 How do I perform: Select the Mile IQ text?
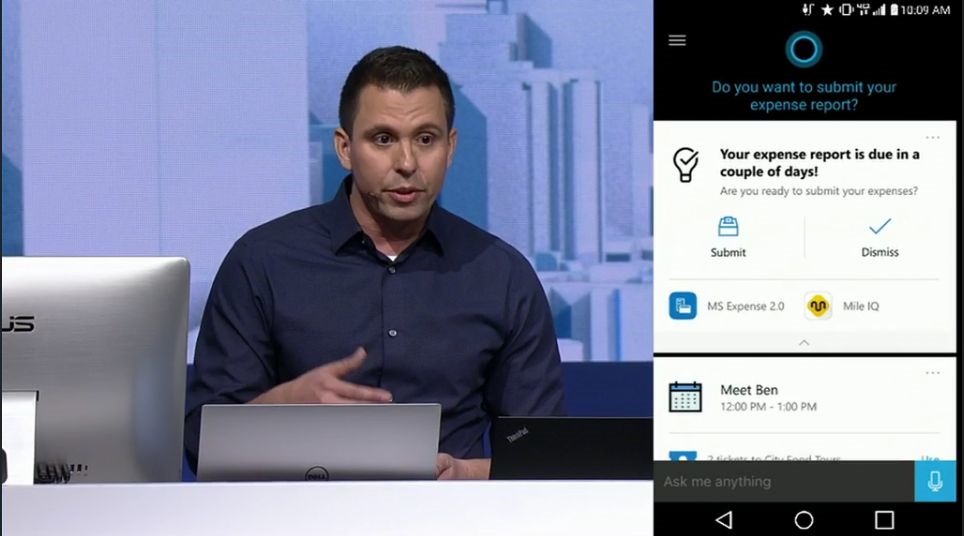coord(861,306)
